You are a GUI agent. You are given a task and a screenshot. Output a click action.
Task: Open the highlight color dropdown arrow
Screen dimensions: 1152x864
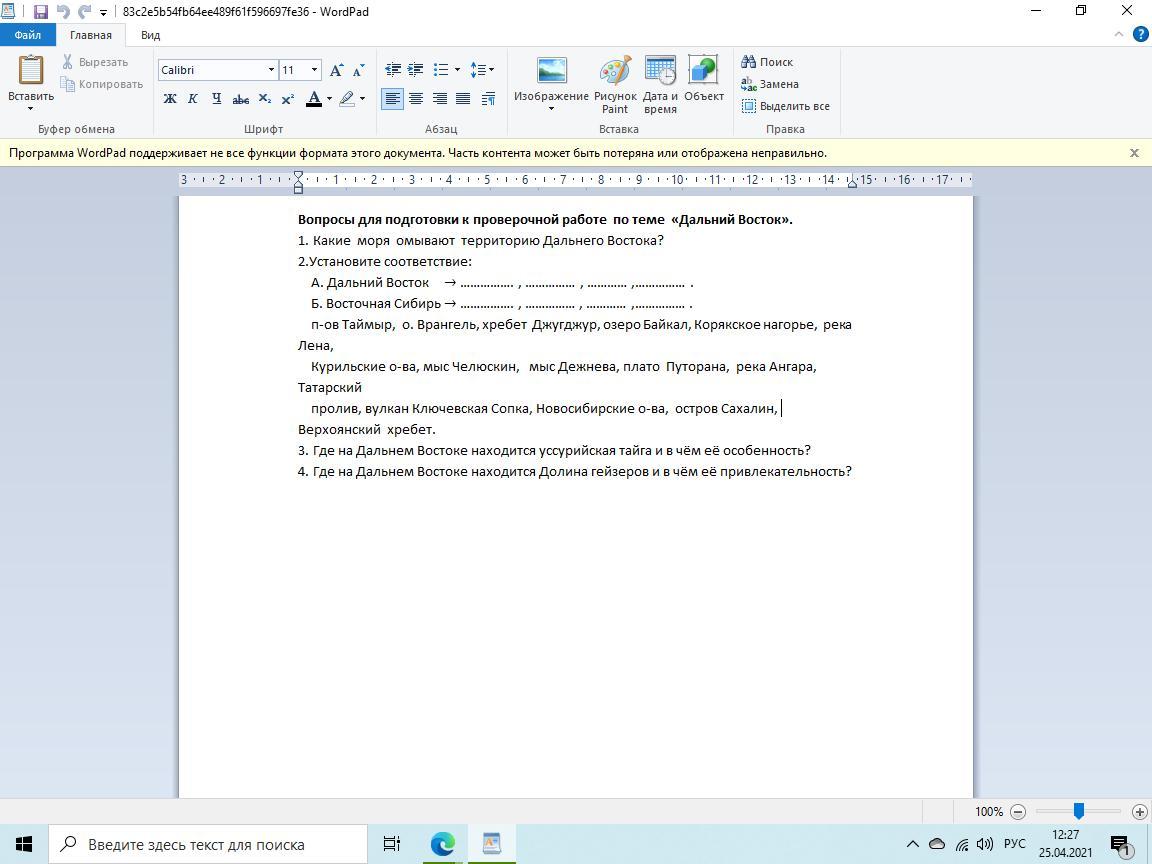point(363,98)
